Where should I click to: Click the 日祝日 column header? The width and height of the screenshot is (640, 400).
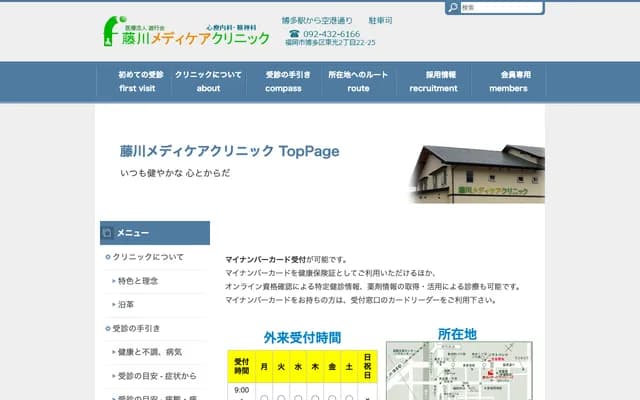367,366
